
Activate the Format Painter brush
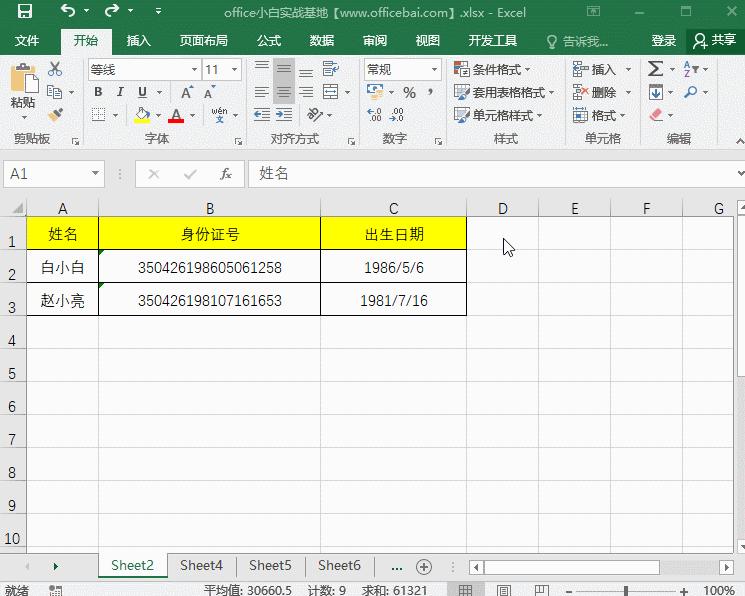tap(55, 115)
